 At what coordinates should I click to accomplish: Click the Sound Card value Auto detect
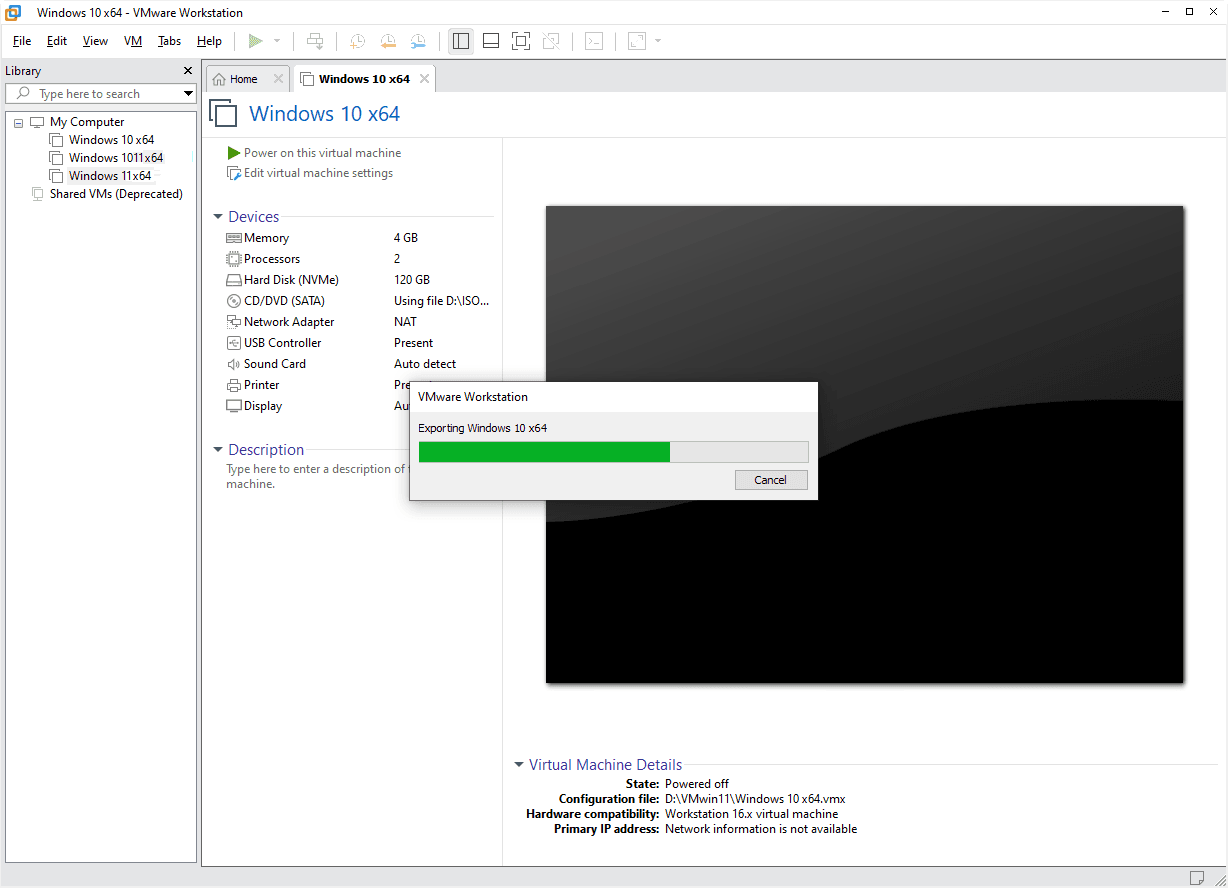click(x=425, y=364)
